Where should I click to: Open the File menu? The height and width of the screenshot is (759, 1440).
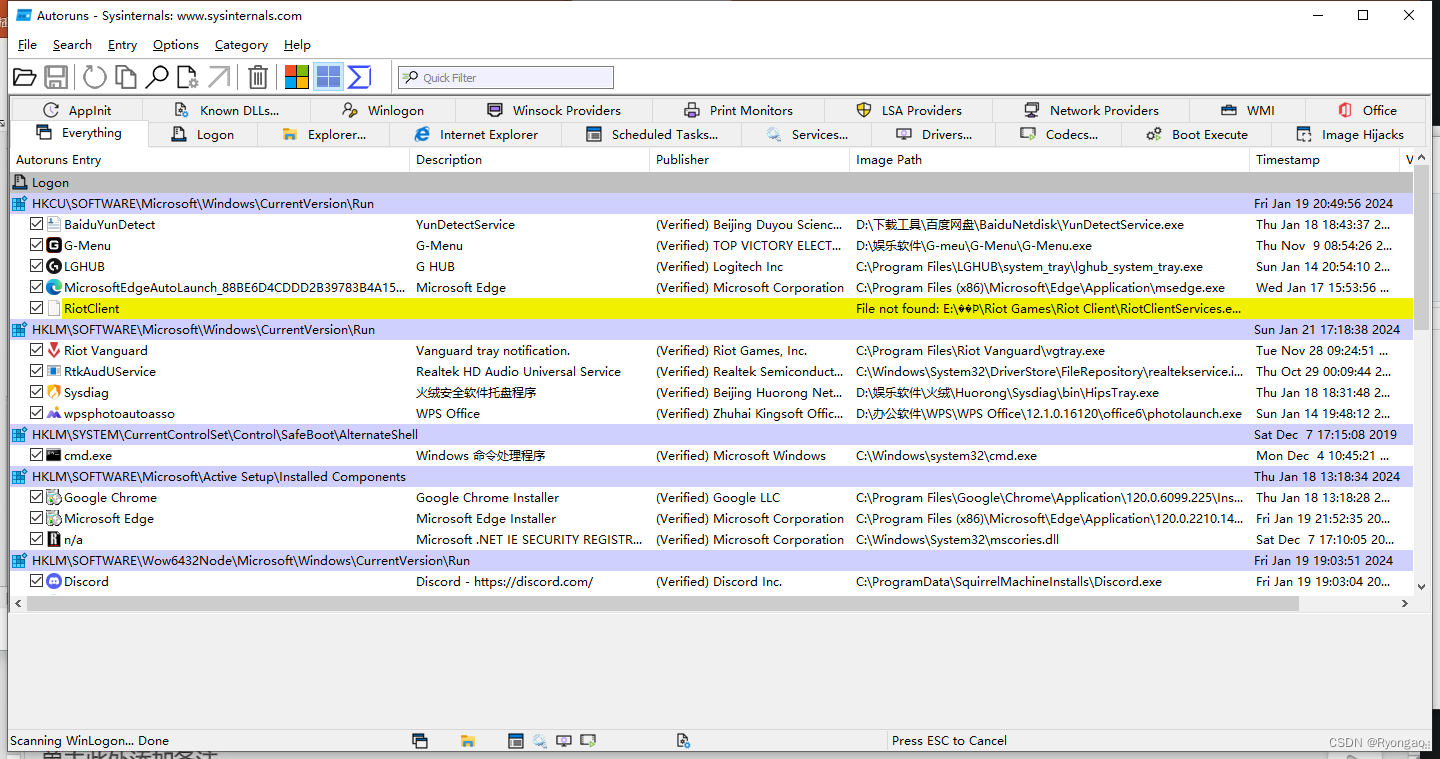pyautogui.click(x=27, y=45)
